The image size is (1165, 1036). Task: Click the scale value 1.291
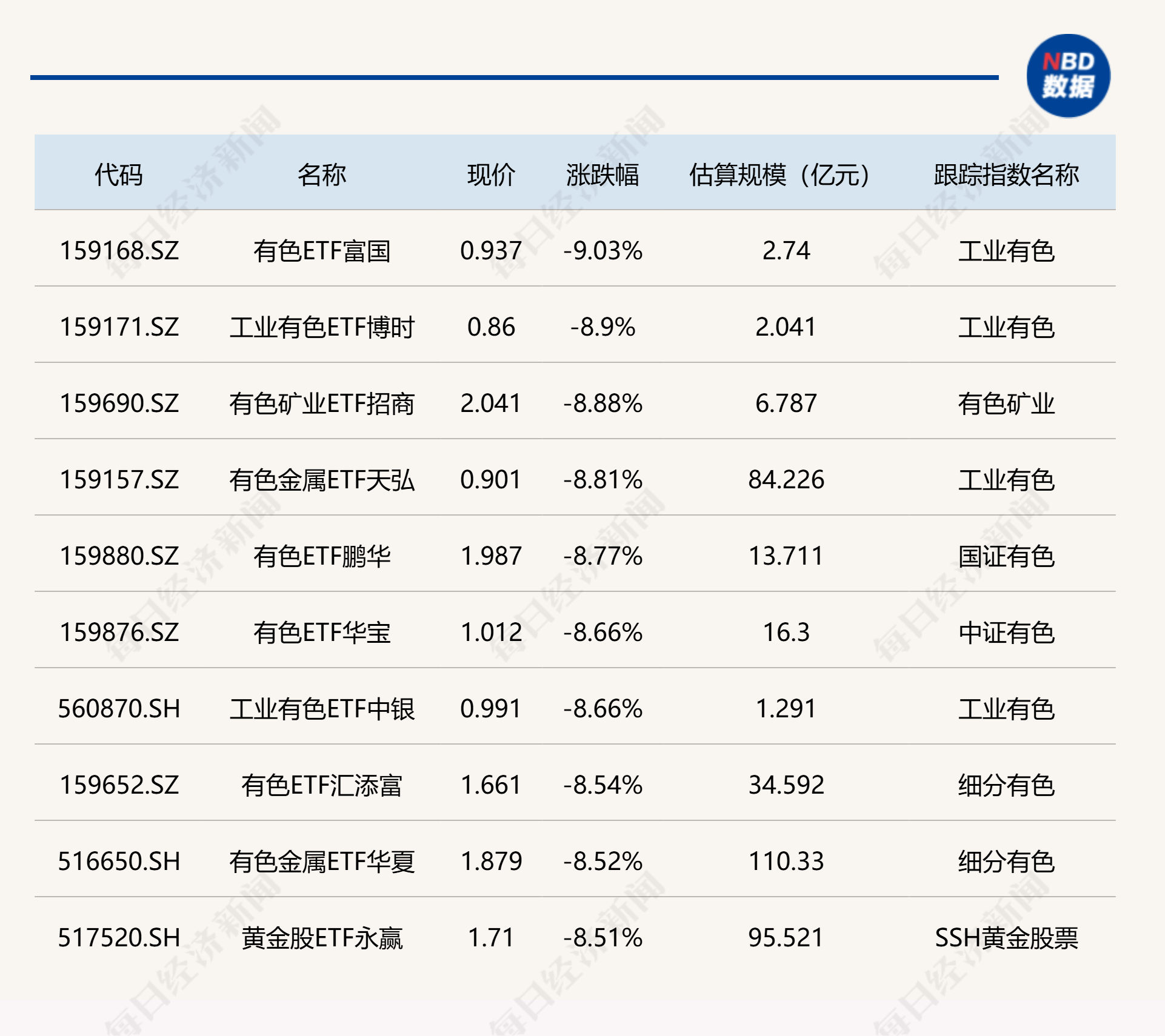click(786, 709)
